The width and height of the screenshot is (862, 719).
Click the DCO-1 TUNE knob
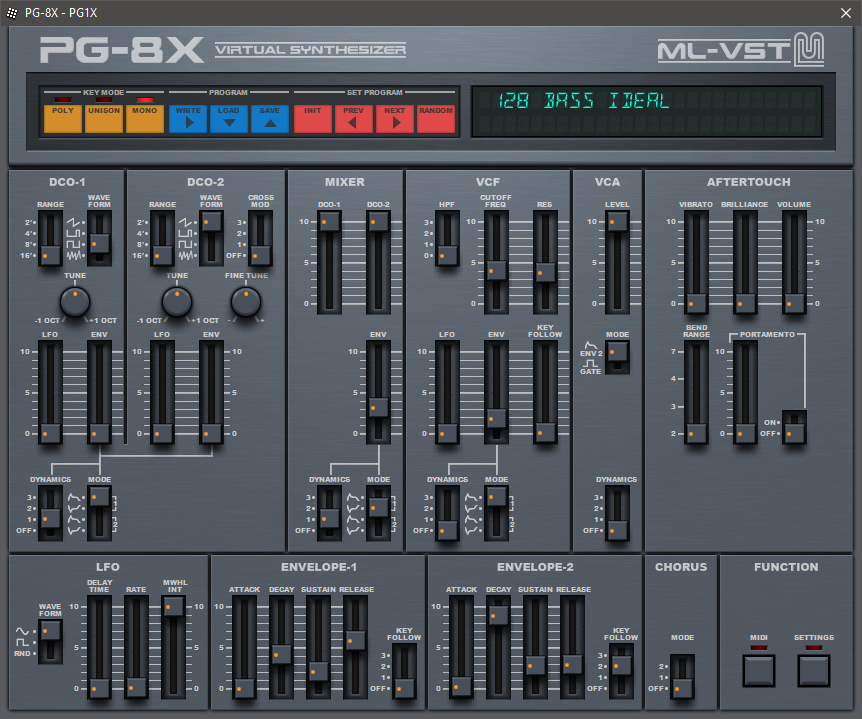pyautogui.click(x=75, y=302)
